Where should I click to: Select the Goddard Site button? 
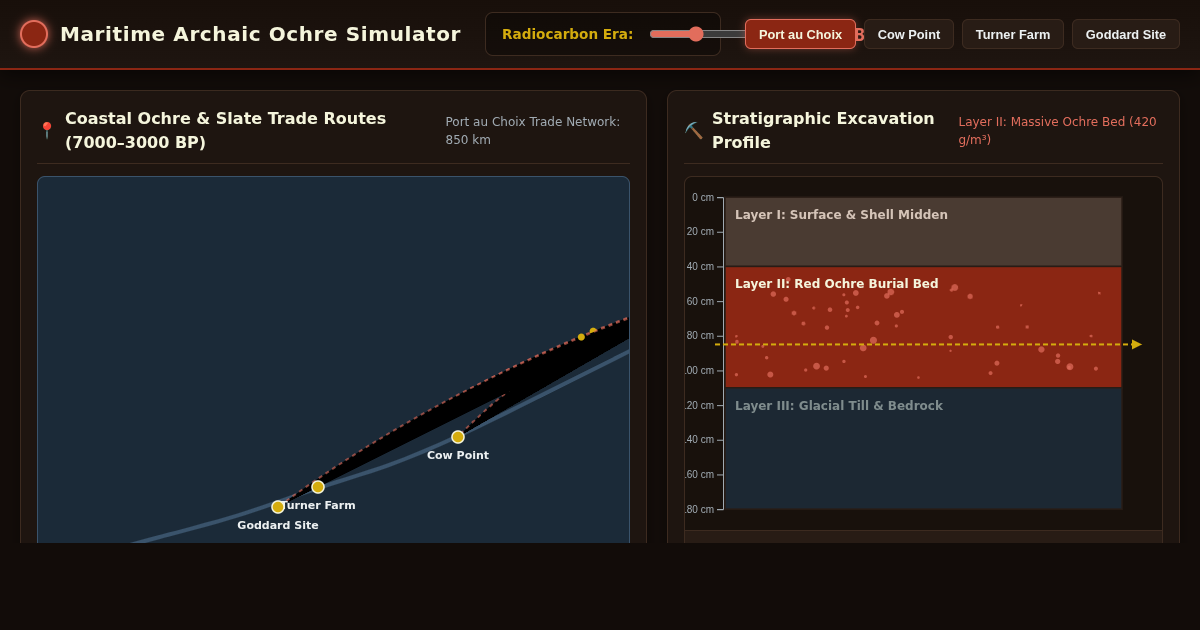[x=1126, y=34]
